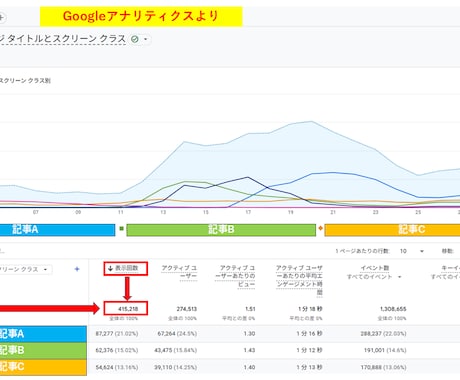Click the date 11 on chart axis
Viewport: 460px width, 380px height.
[x=121, y=212]
